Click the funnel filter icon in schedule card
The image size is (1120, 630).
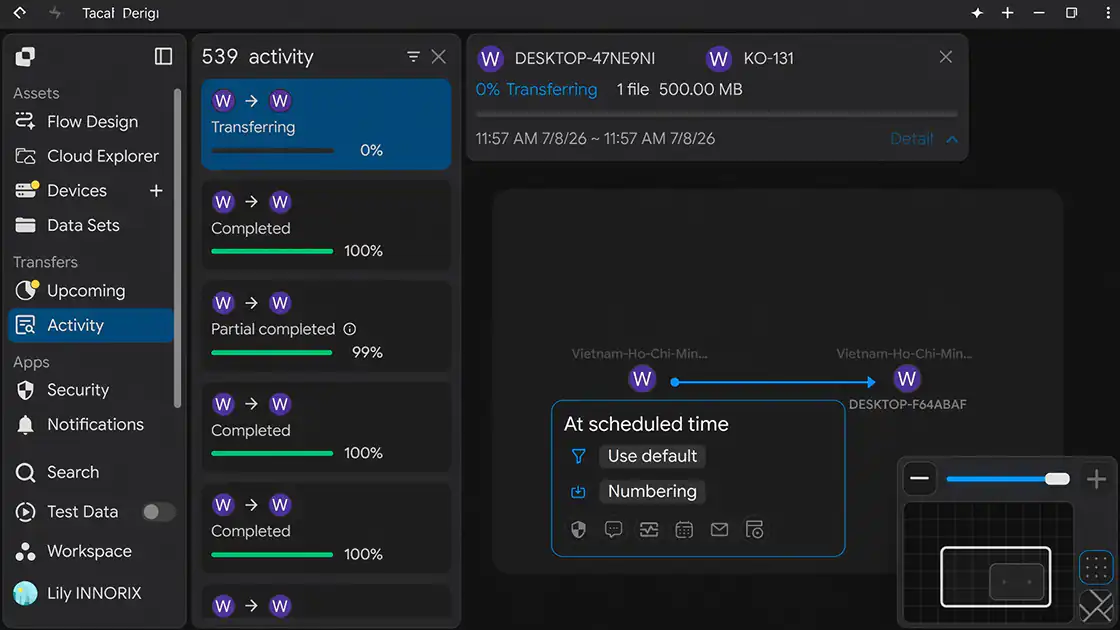[x=579, y=456]
